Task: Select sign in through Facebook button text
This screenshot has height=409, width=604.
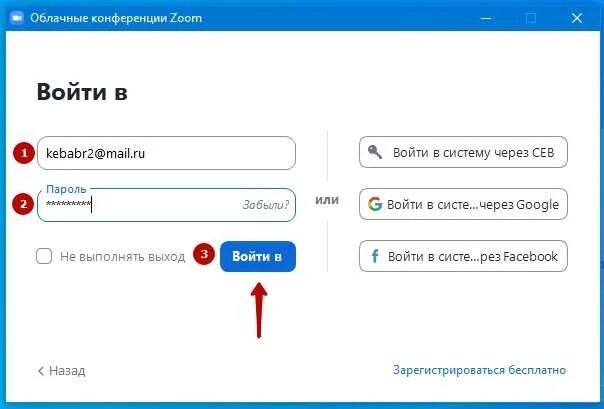Action: [x=473, y=256]
